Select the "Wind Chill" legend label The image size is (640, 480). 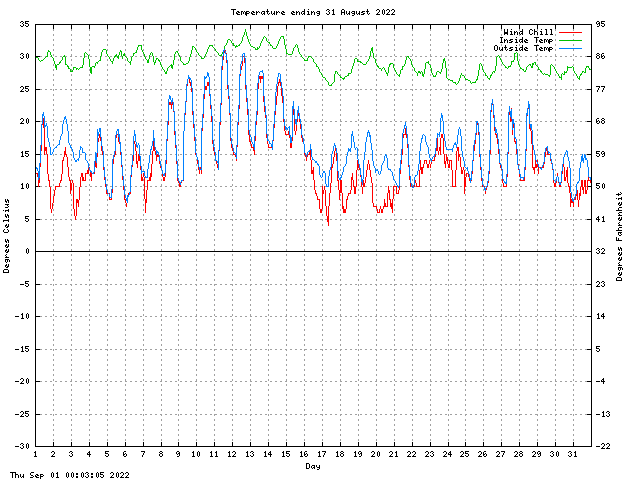[x=528, y=32]
